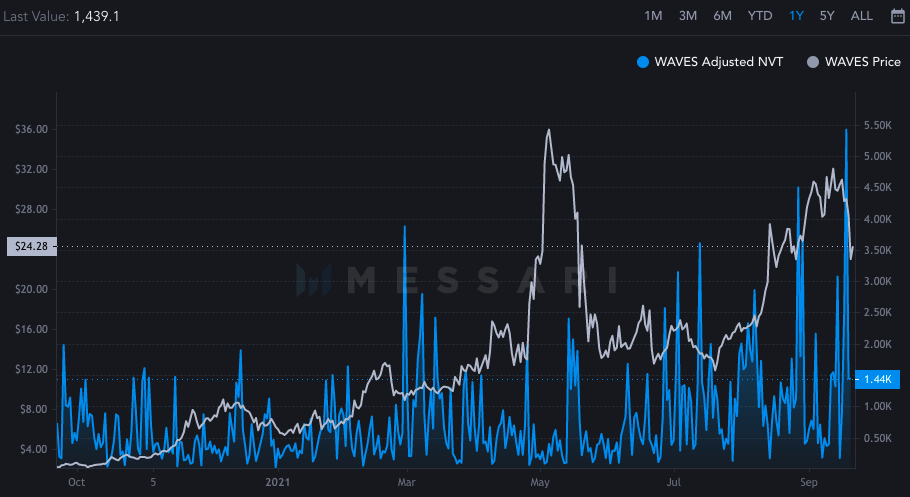Click the 2.00K right axis label
Viewport: 910px width, 497px height.
[878, 344]
